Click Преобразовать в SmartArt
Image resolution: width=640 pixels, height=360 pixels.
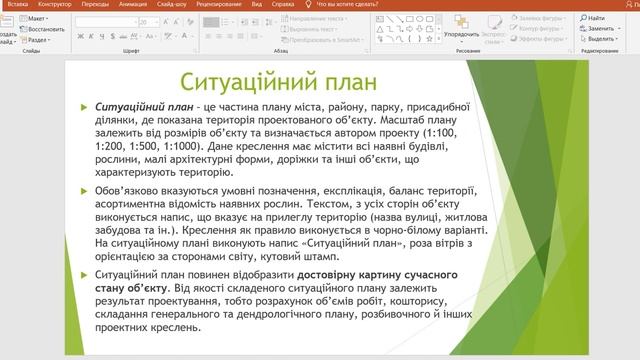tap(322, 40)
